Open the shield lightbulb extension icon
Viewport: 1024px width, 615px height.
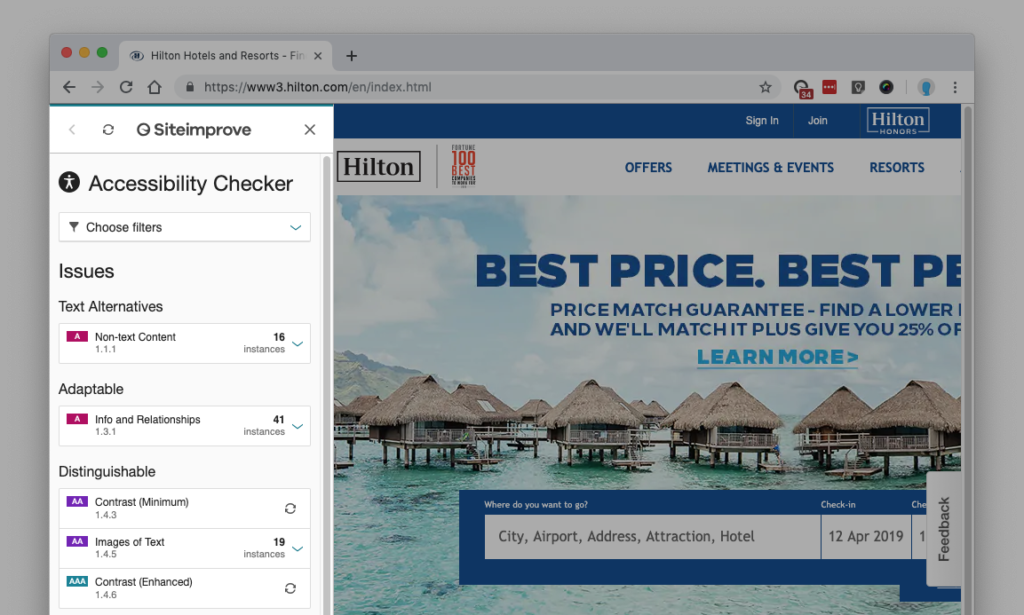click(x=858, y=87)
